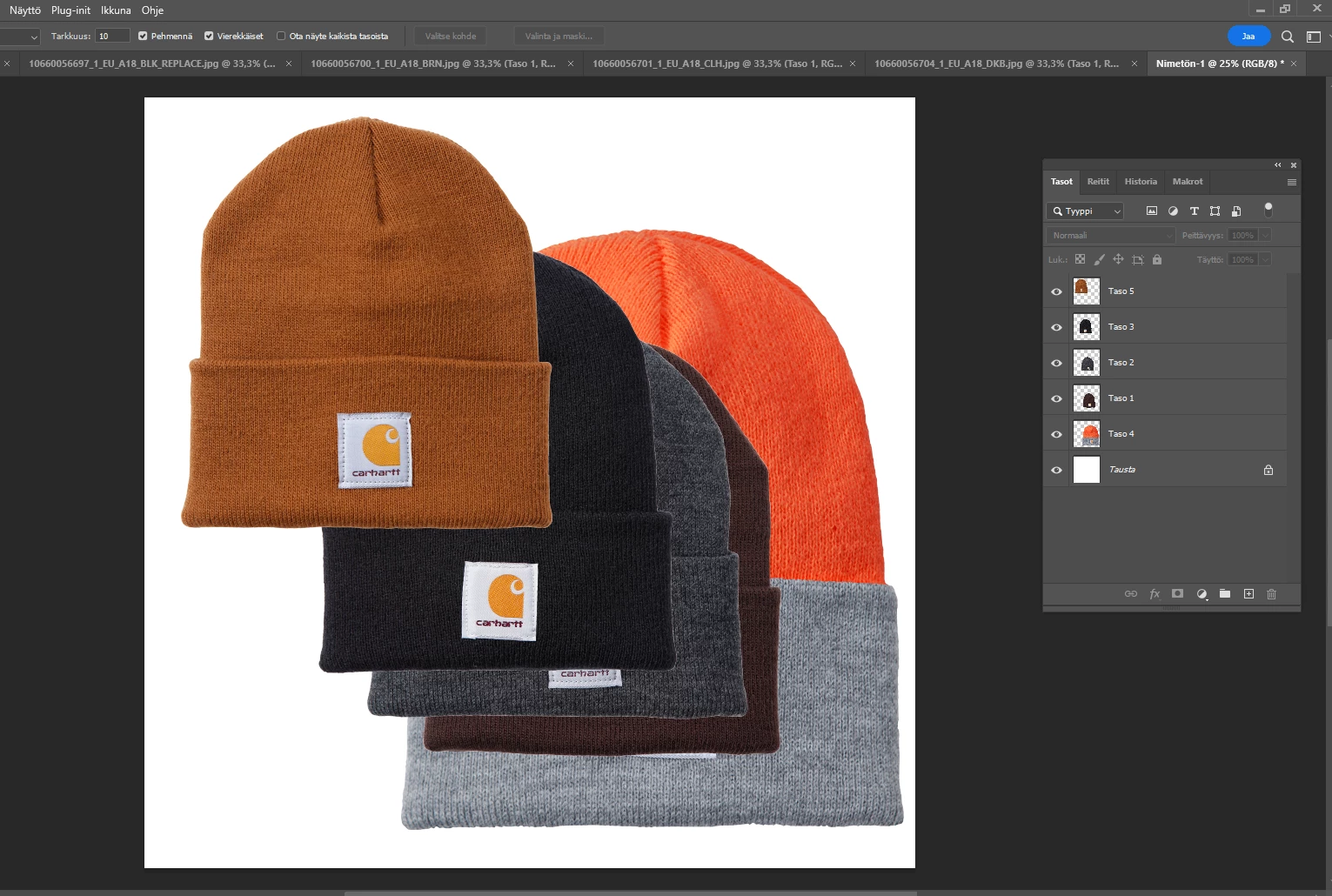Lock artboard nesting icon
The width and height of the screenshot is (1332, 896).
(1138, 259)
